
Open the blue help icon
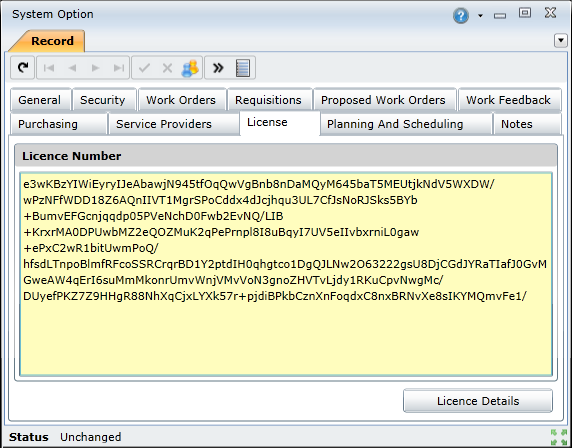[461, 16]
